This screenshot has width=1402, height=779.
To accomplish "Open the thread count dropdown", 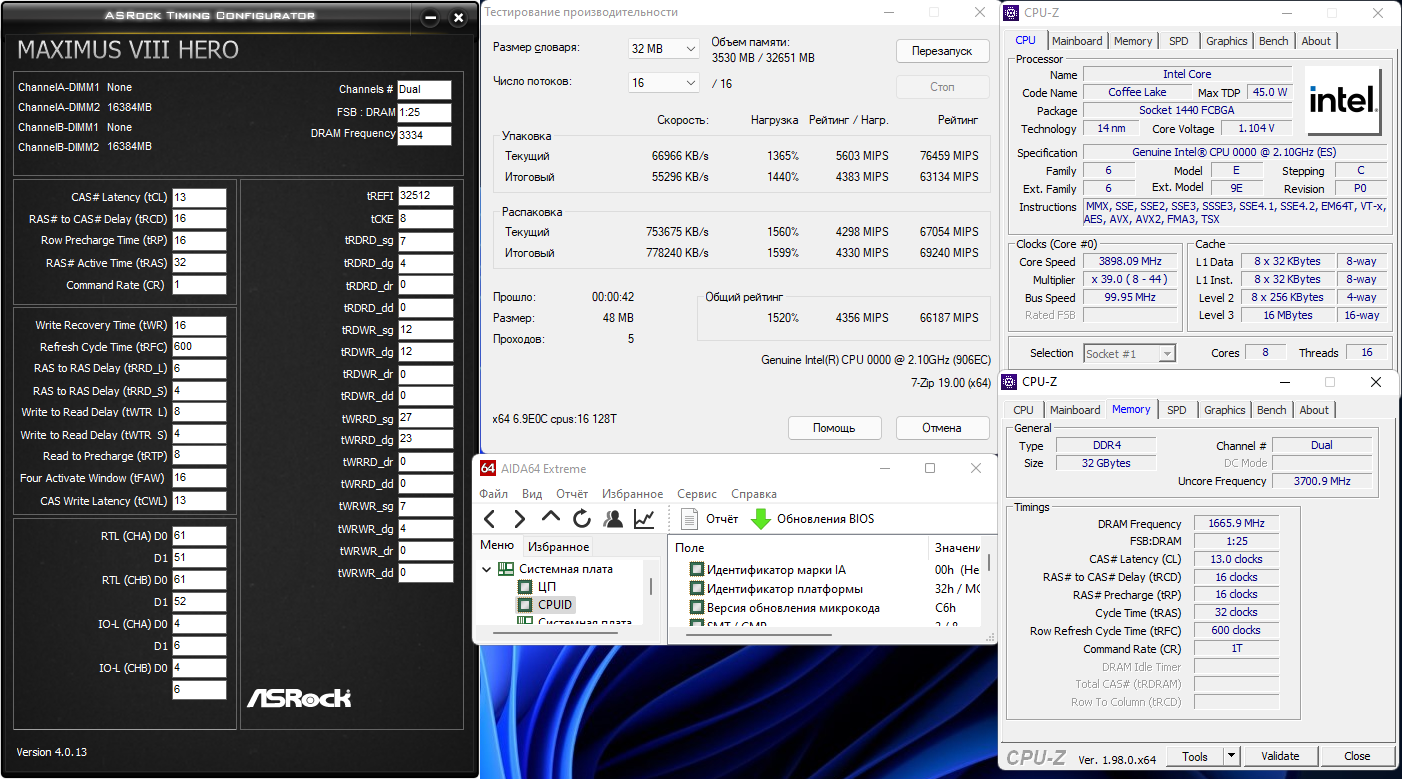I will 664,83.
